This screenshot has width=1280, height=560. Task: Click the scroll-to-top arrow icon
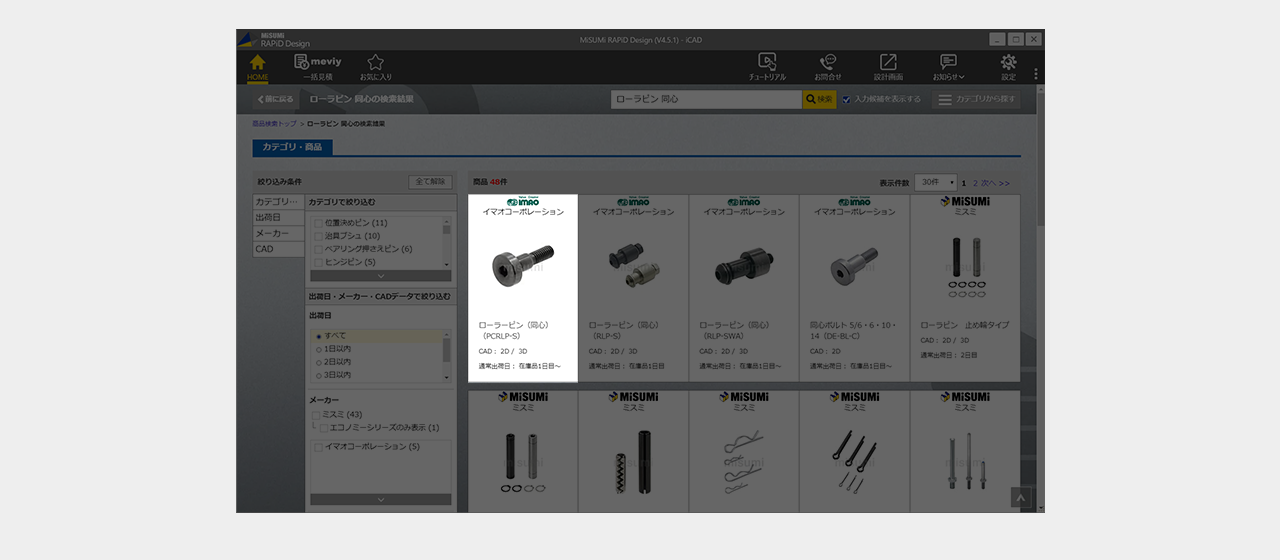point(1019,497)
